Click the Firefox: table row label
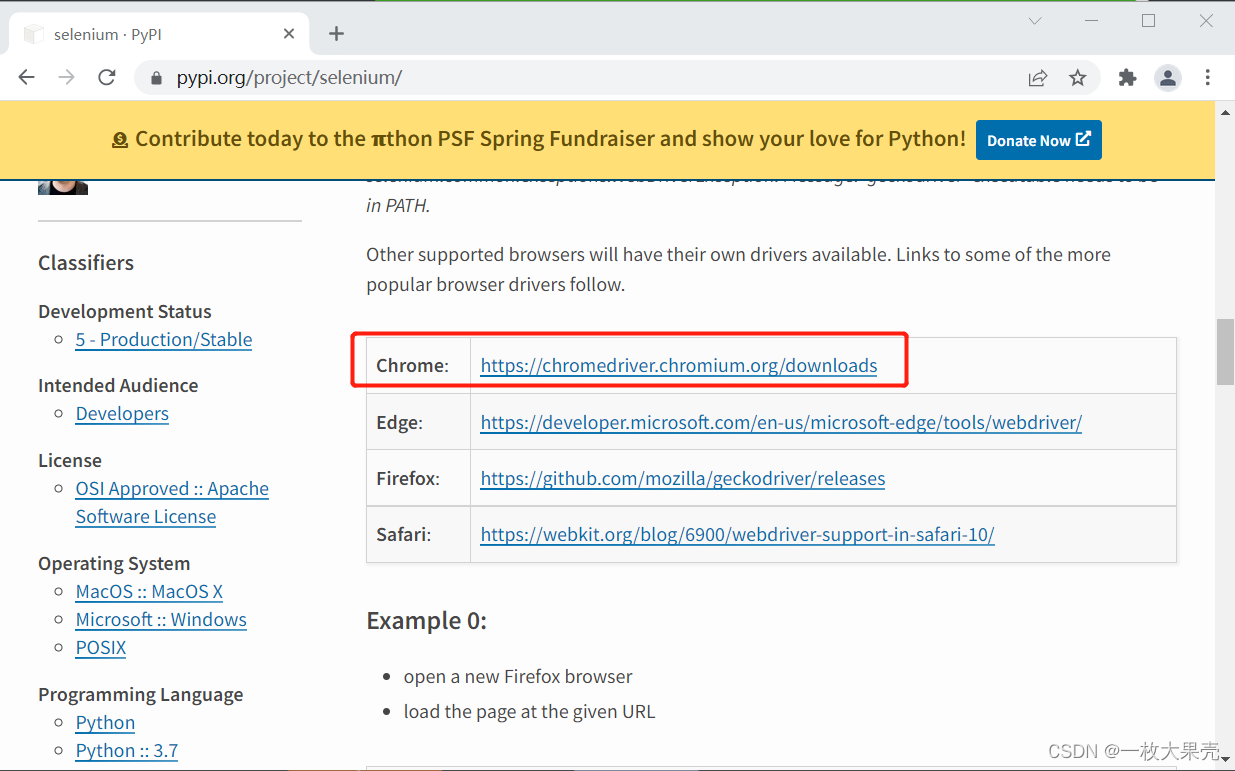The height and width of the screenshot is (771, 1235). click(x=408, y=479)
